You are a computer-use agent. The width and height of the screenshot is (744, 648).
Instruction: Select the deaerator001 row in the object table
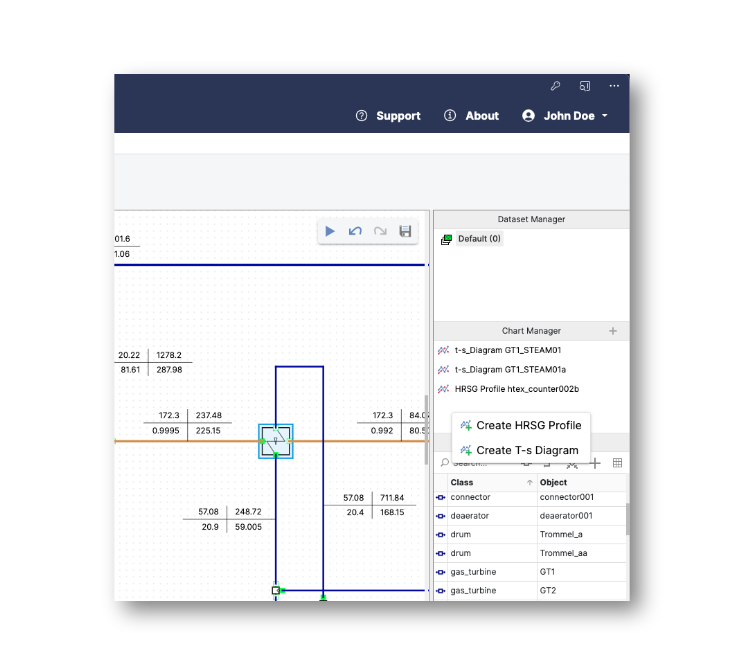tap(566, 516)
